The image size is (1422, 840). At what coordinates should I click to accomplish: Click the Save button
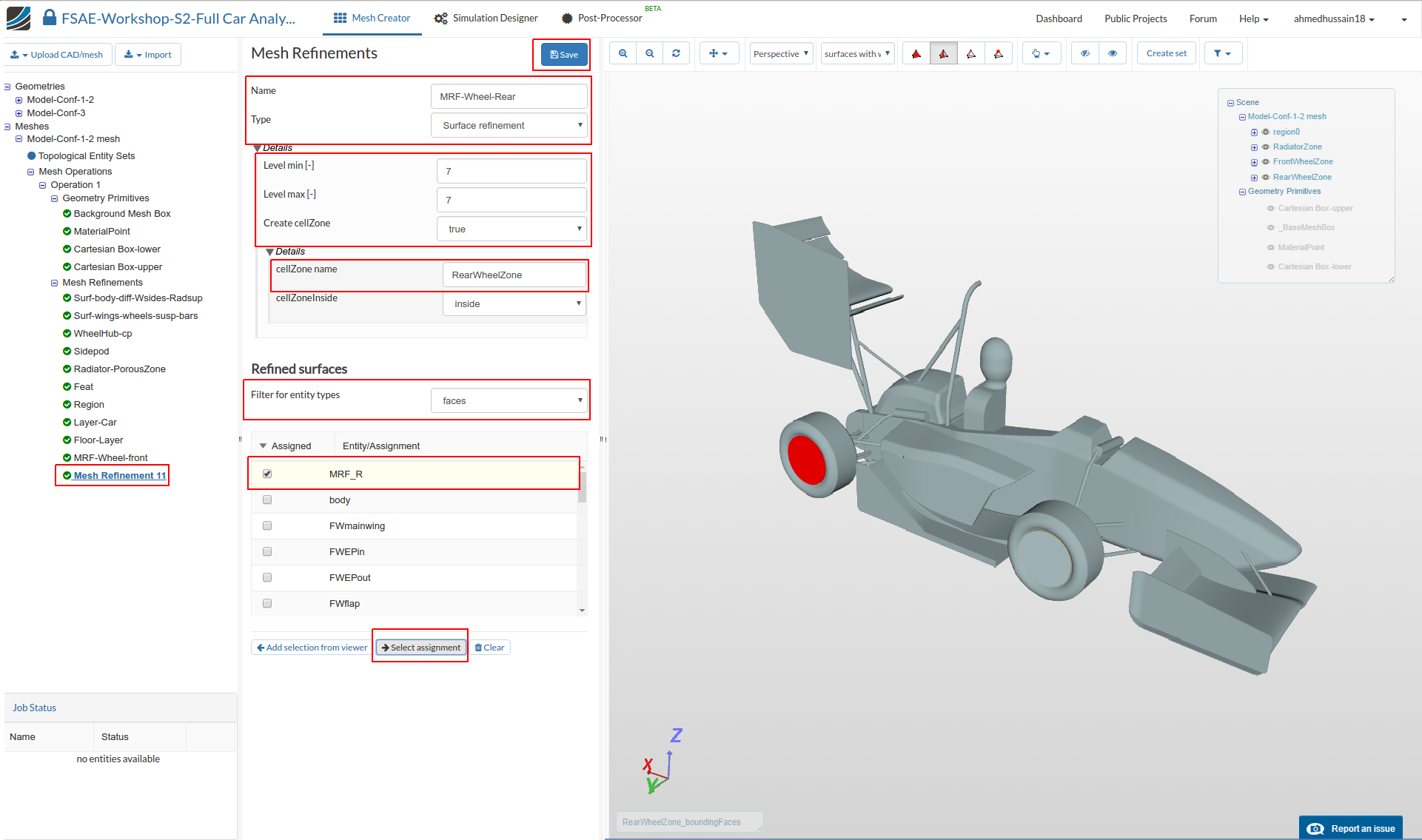point(564,55)
